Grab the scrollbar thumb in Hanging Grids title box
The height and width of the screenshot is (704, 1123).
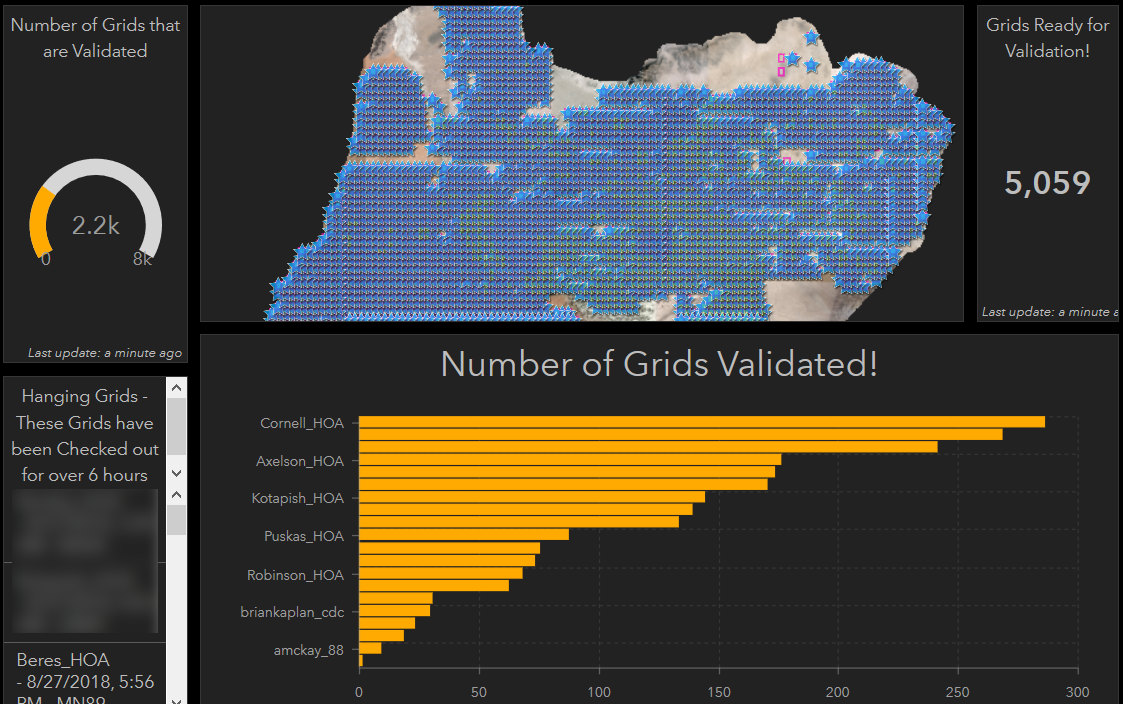176,425
